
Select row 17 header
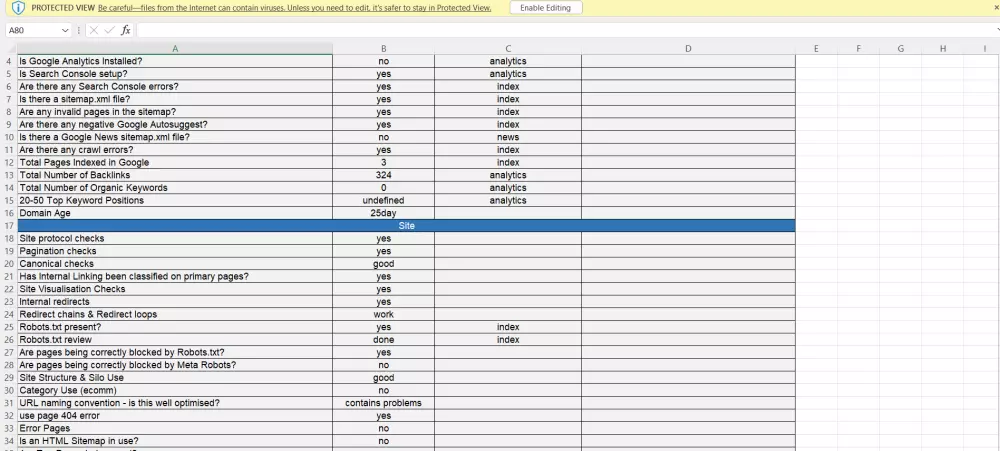click(x=8, y=226)
